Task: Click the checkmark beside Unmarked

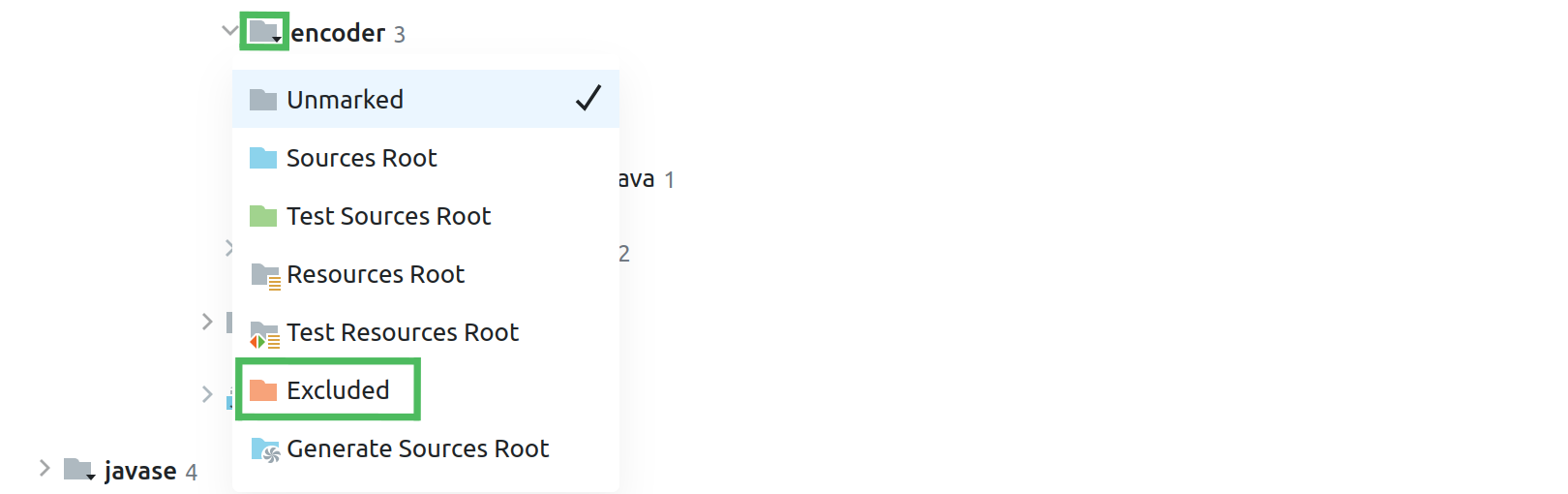Action: (588, 98)
